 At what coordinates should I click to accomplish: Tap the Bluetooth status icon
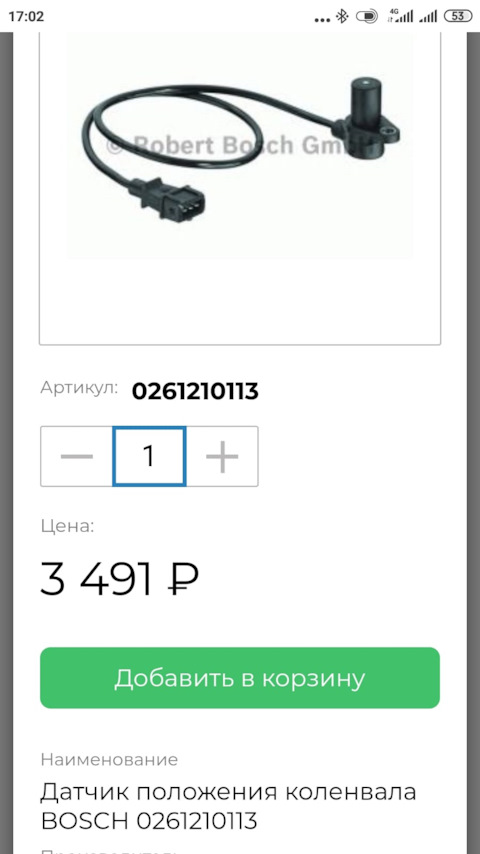point(342,16)
